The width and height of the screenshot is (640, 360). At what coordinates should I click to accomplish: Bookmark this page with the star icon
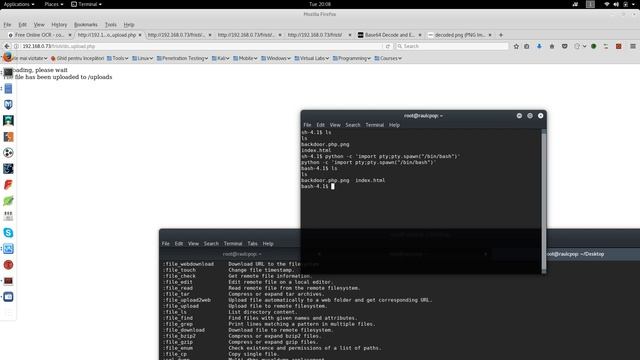[516, 46]
